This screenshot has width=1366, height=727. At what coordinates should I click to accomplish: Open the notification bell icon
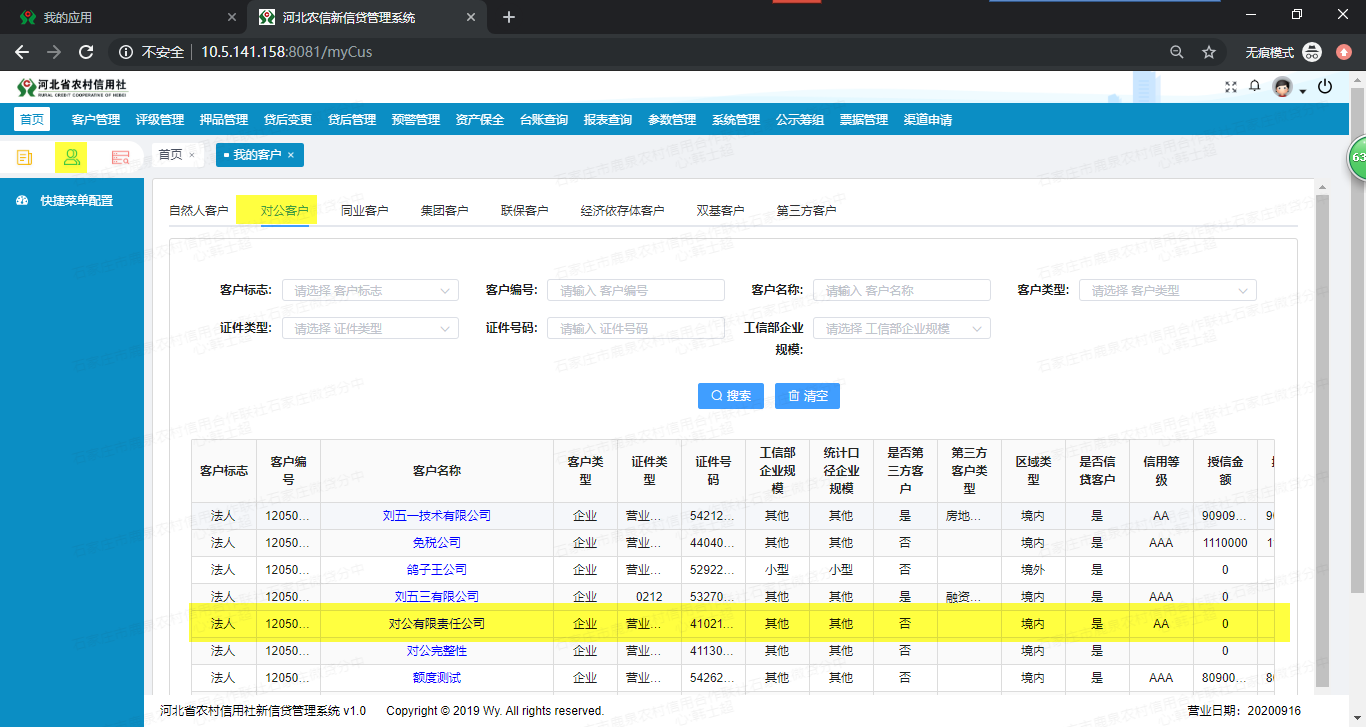[1255, 87]
